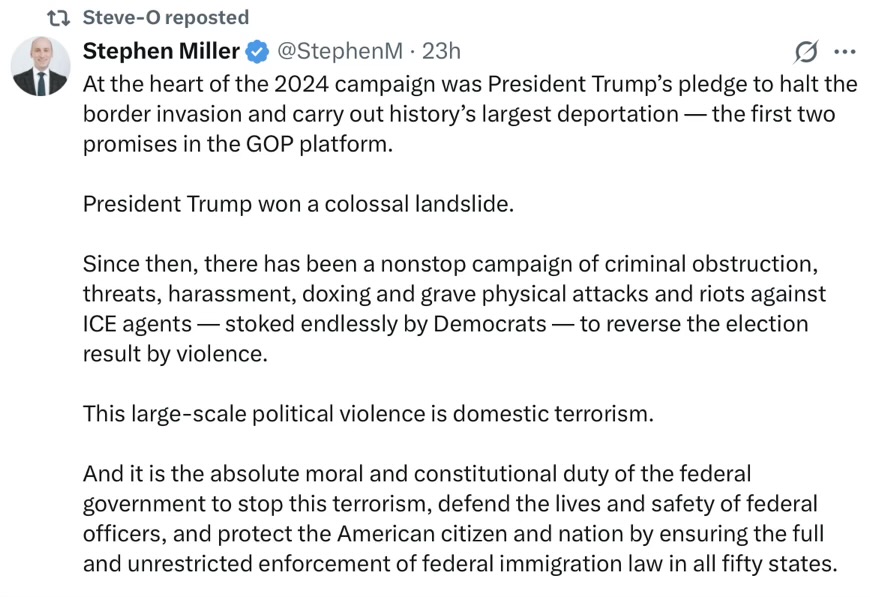Click the words "ICE agents" in the post
This screenshot has height=597, width=870.
(140, 324)
